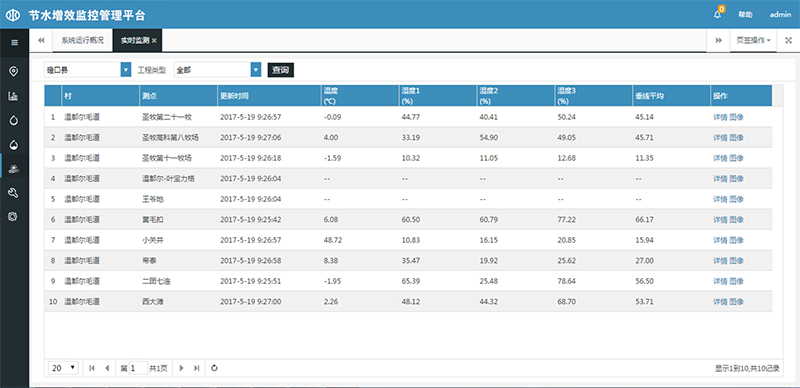
Task: Open the bar chart statistics sidebar icon
Action: (x=14, y=96)
